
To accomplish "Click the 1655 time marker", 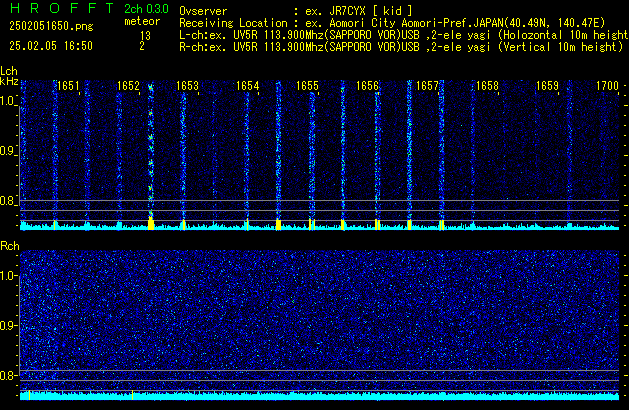I will tap(308, 86).
